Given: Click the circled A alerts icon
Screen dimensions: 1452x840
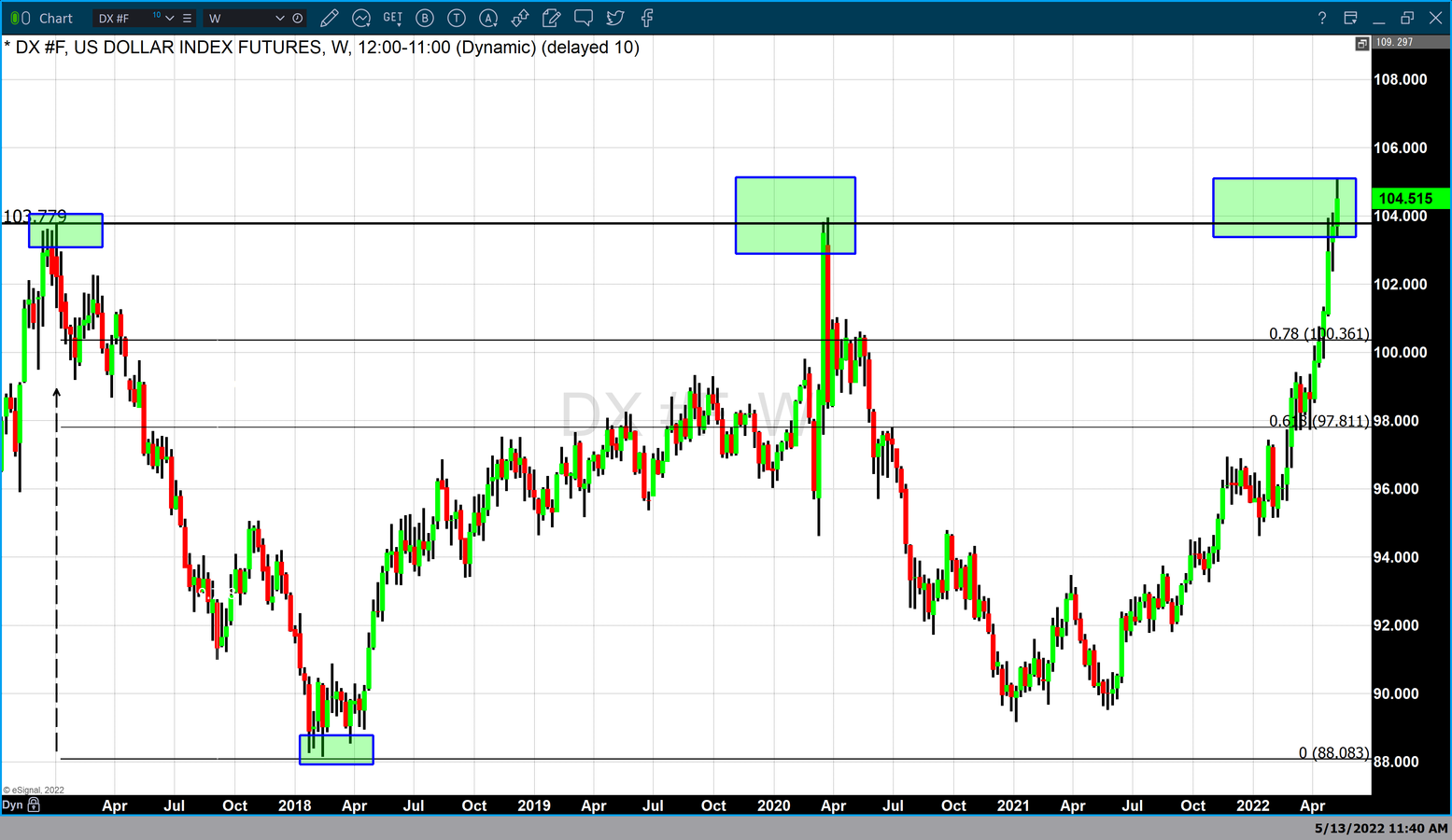Looking at the screenshot, I should click(x=488, y=18).
